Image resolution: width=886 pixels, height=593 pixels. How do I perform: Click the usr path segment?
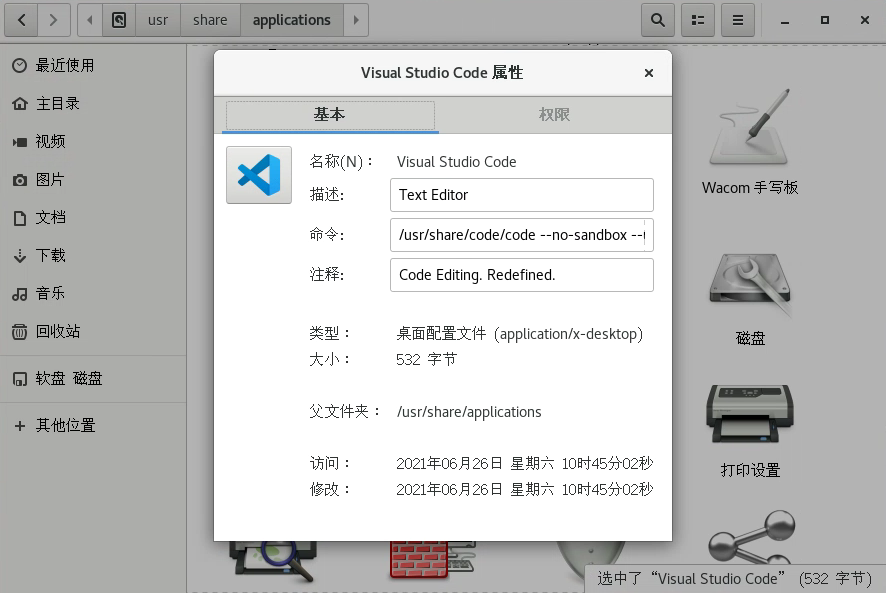click(x=158, y=20)
